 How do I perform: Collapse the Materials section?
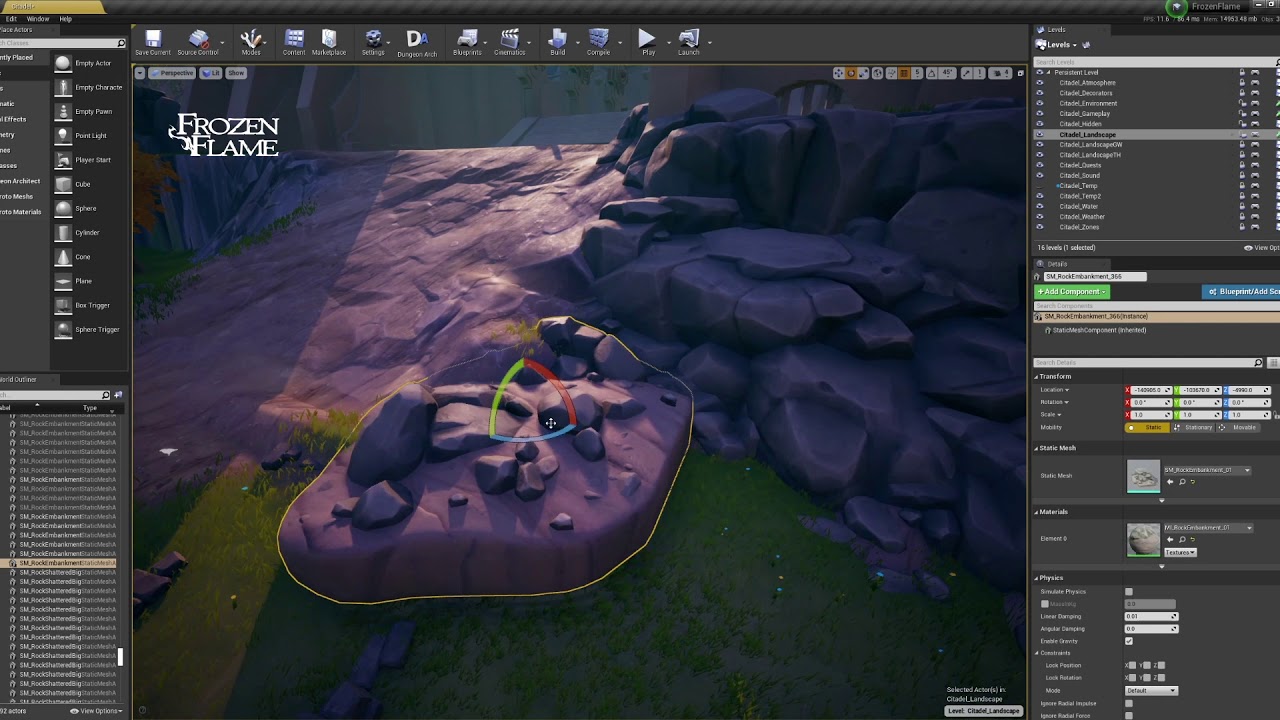(1036, 512)
